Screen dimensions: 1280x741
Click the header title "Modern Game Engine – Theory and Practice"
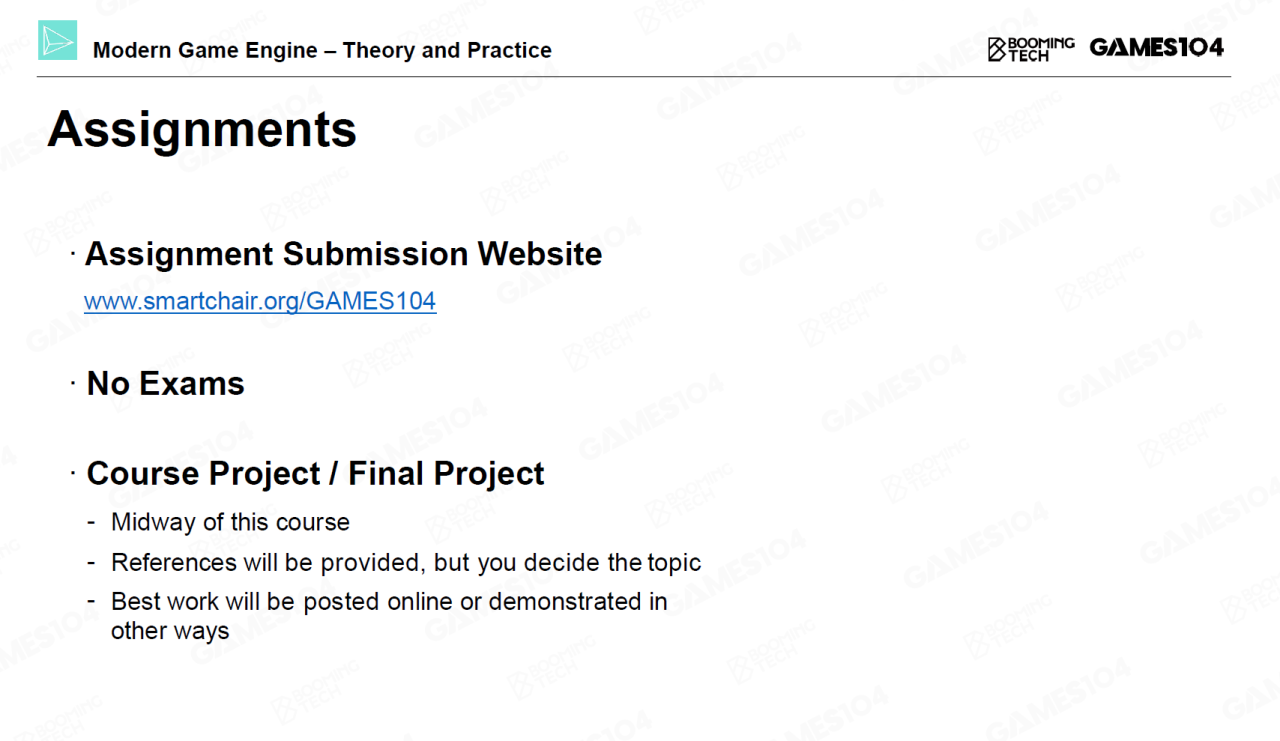pos(322,50)
